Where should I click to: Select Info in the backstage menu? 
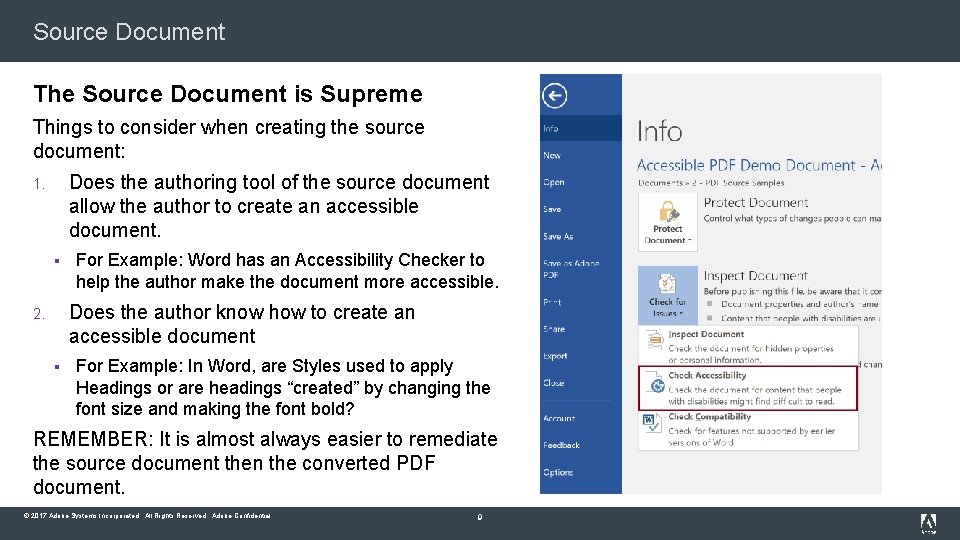pyautogui.click(x=580, y=128)
